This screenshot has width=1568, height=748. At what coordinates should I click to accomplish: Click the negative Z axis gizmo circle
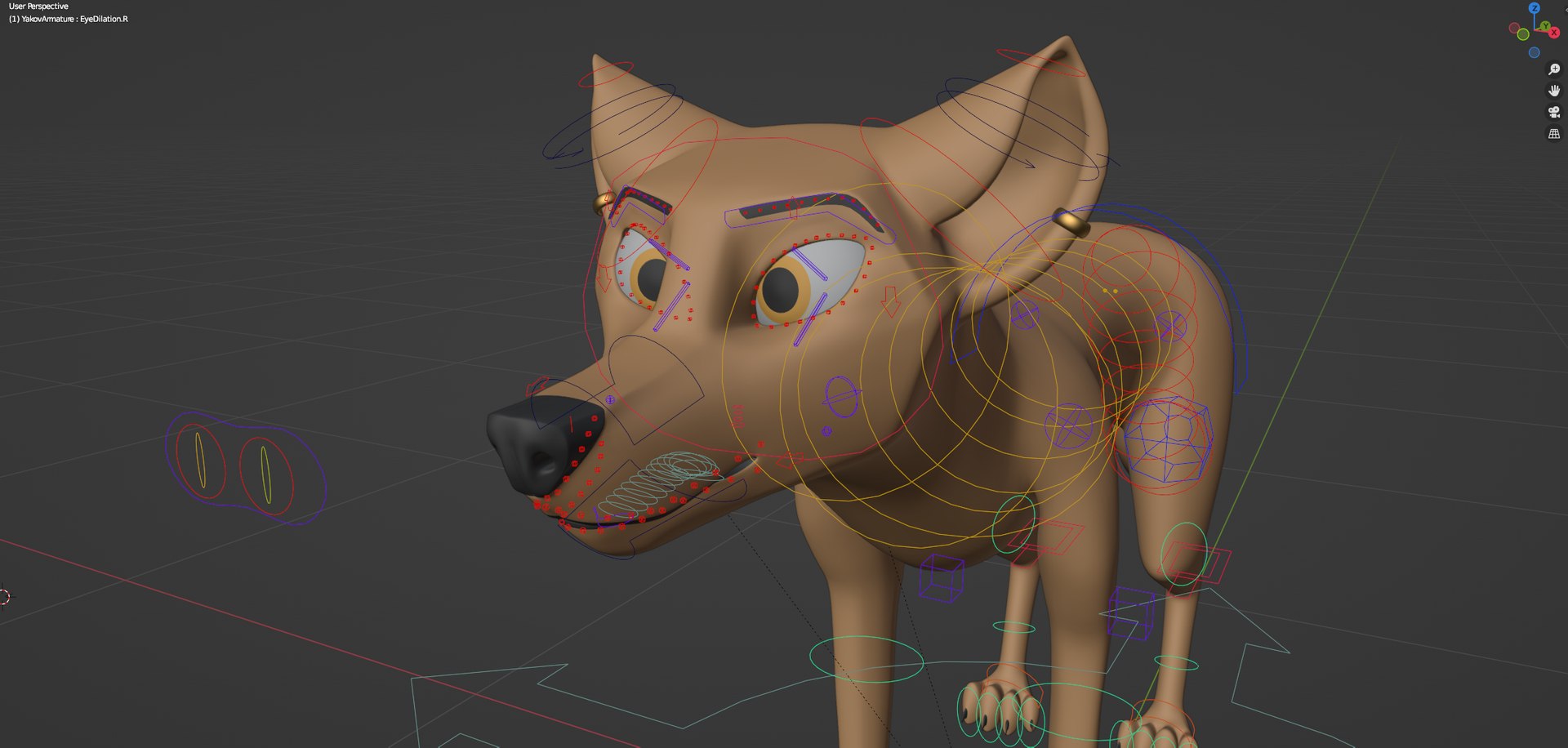click(1535, 52)
